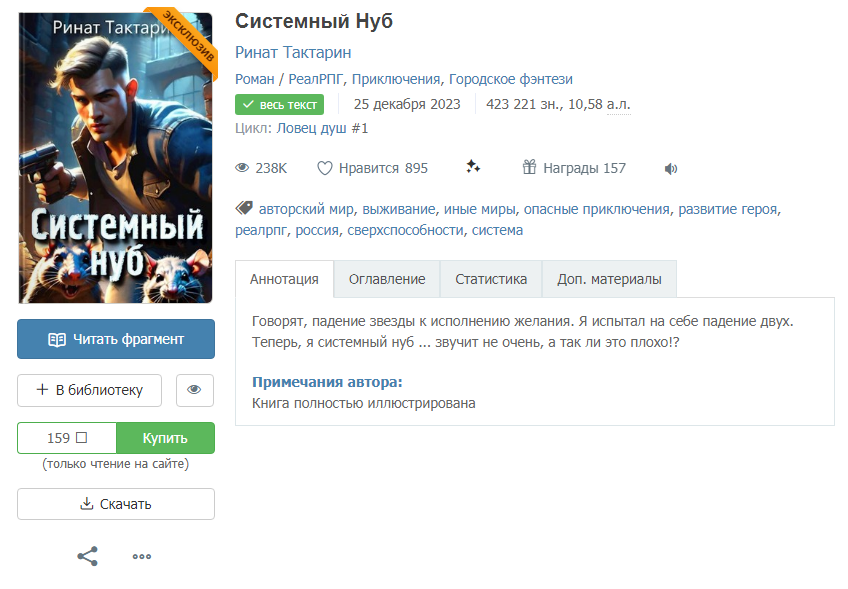Screen dimensions: 848x589
Task: Add book with В библиотеку button
Action: [89, 390]
